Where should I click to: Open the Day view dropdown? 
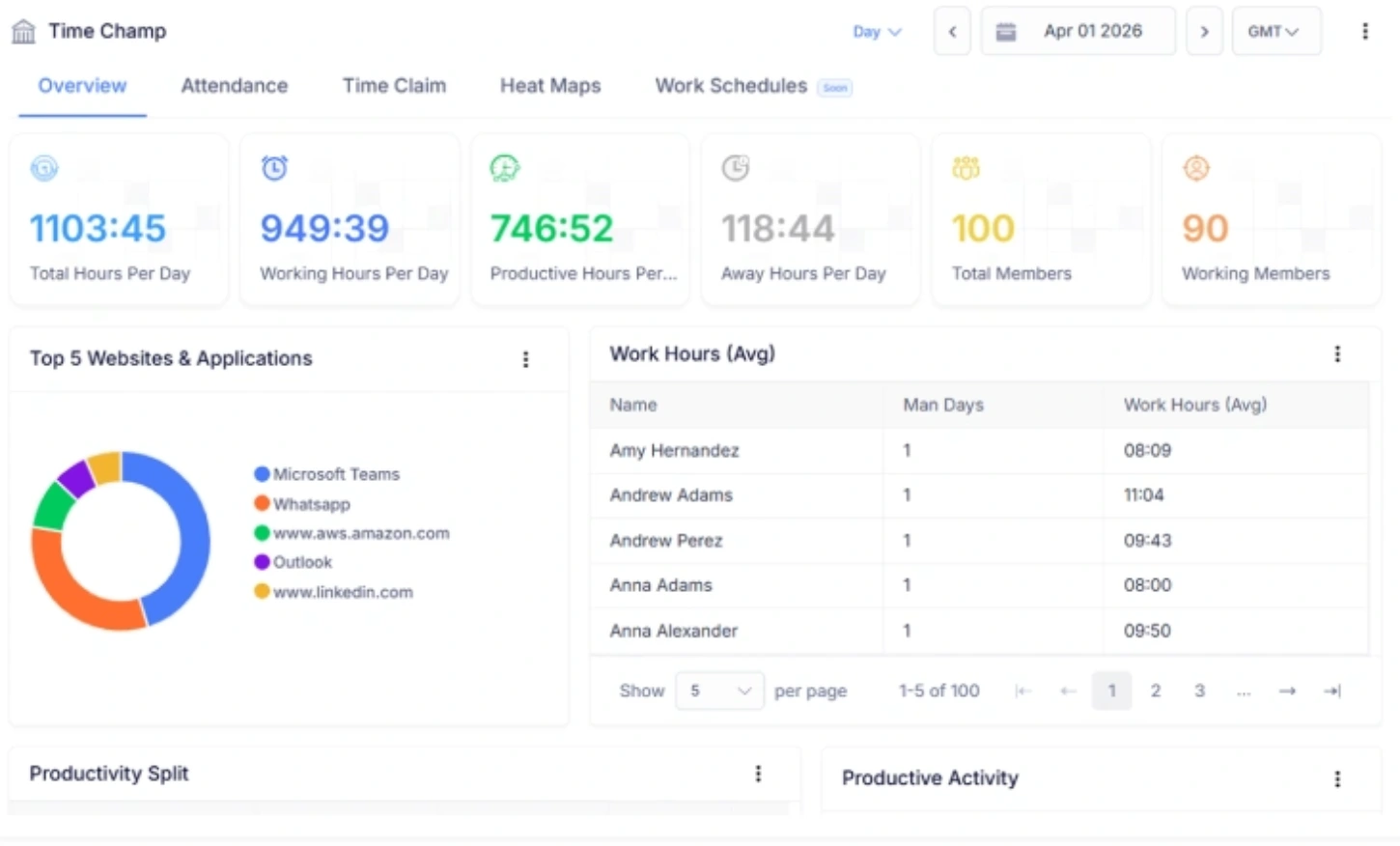click(877, 31)
